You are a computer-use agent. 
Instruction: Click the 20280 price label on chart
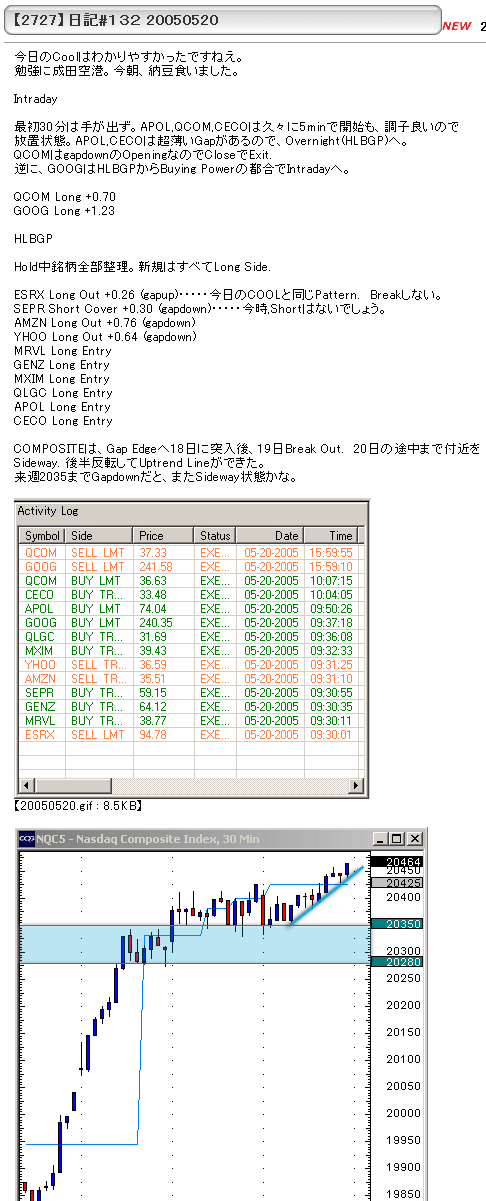(x=397, y=962)
